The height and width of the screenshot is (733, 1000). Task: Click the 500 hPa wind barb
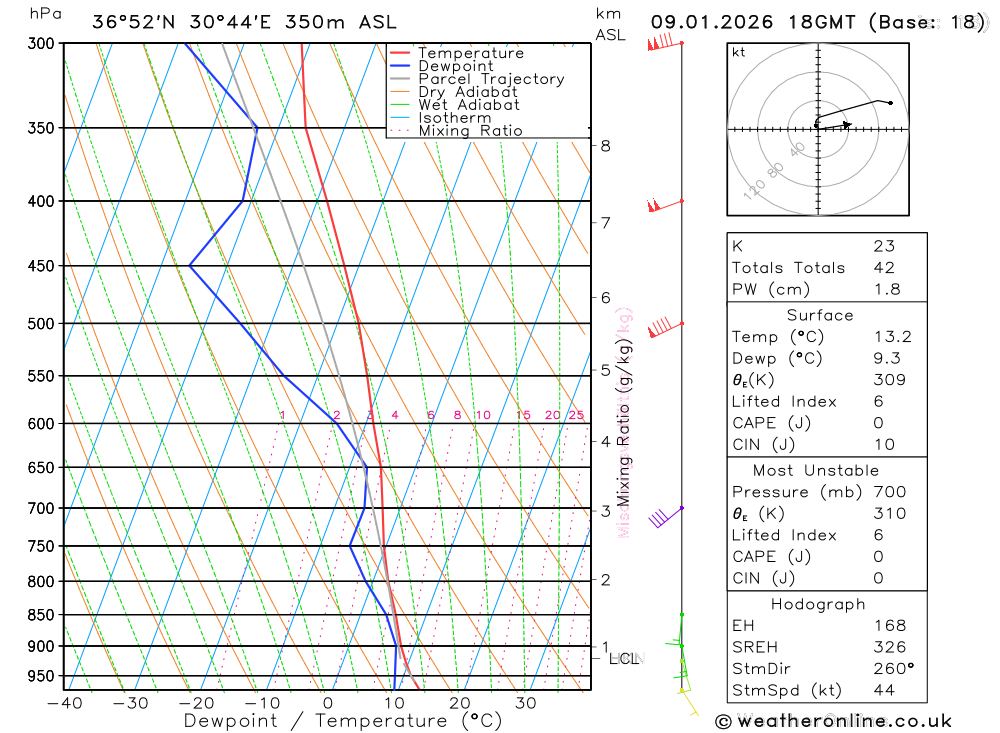pyautogui.click(x=665, y=327)
